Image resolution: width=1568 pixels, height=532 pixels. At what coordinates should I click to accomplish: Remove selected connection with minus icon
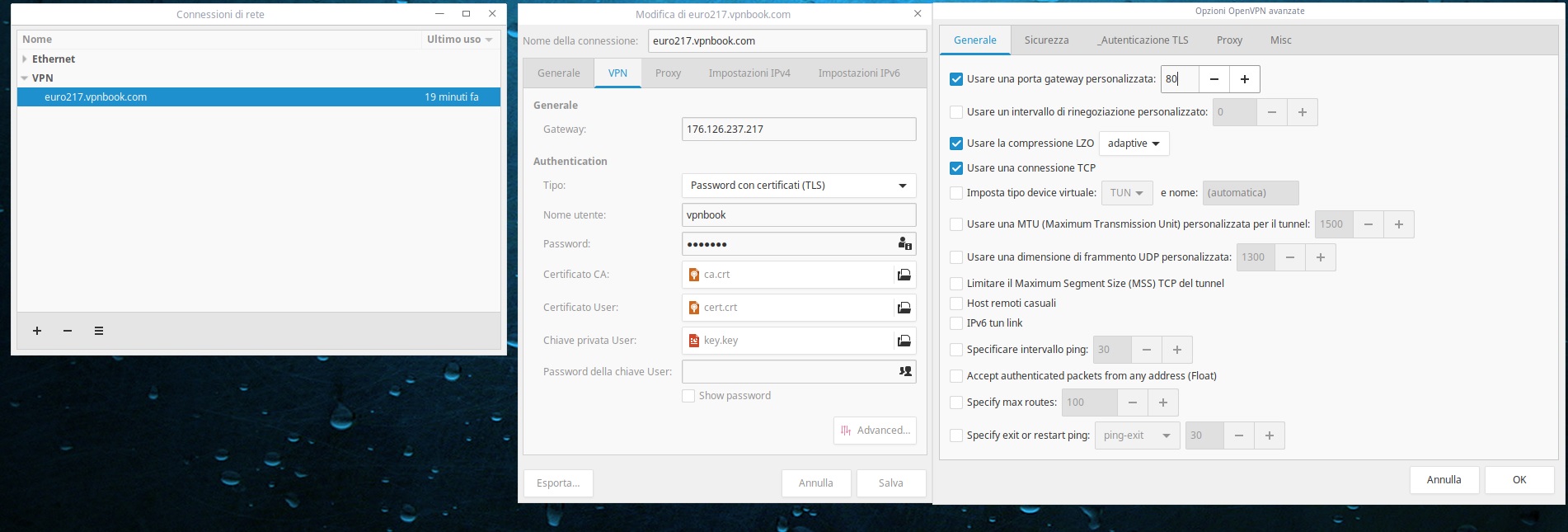[68, 331]
